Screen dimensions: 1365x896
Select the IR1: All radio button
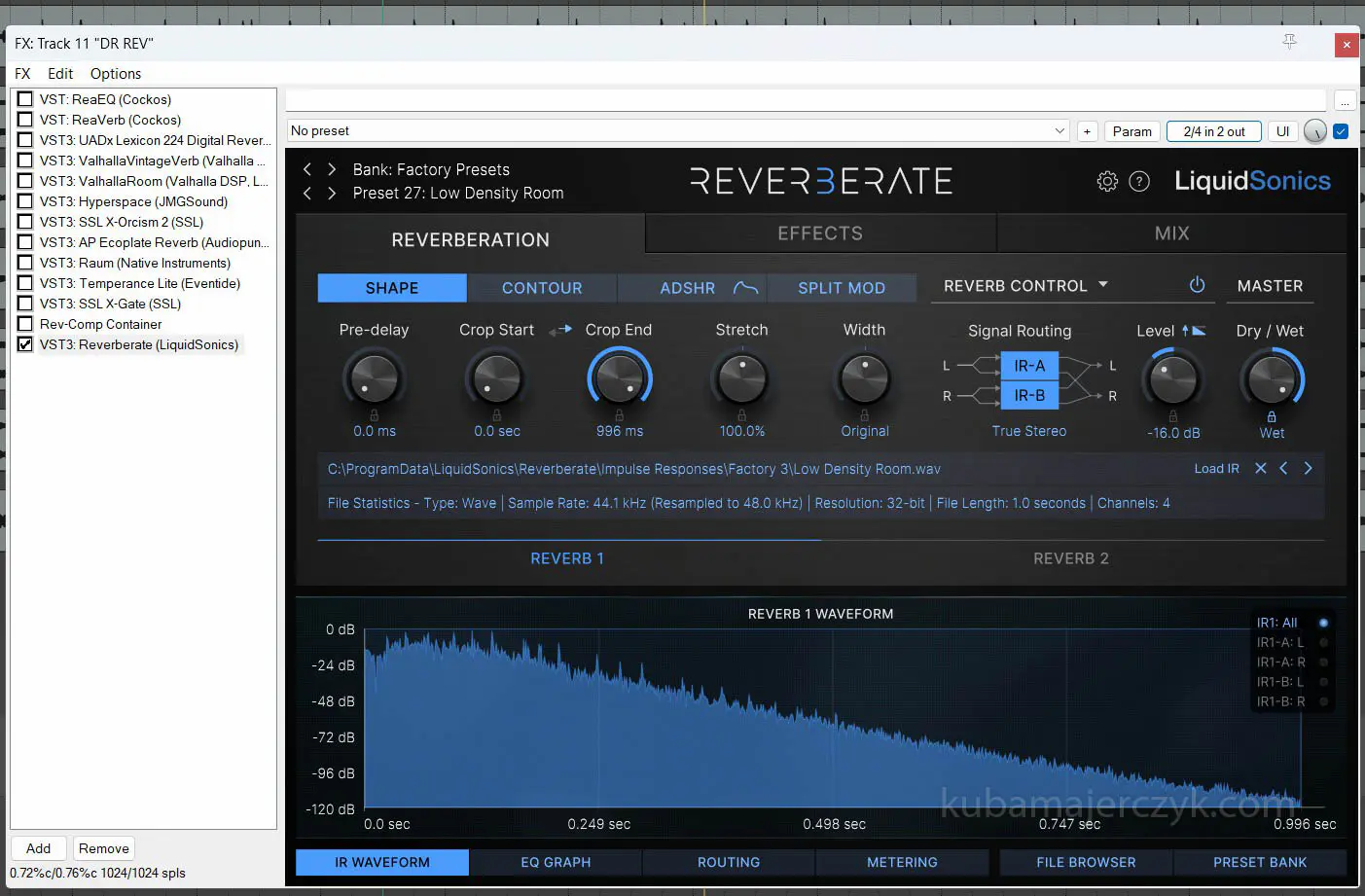tap(1323, 623)
